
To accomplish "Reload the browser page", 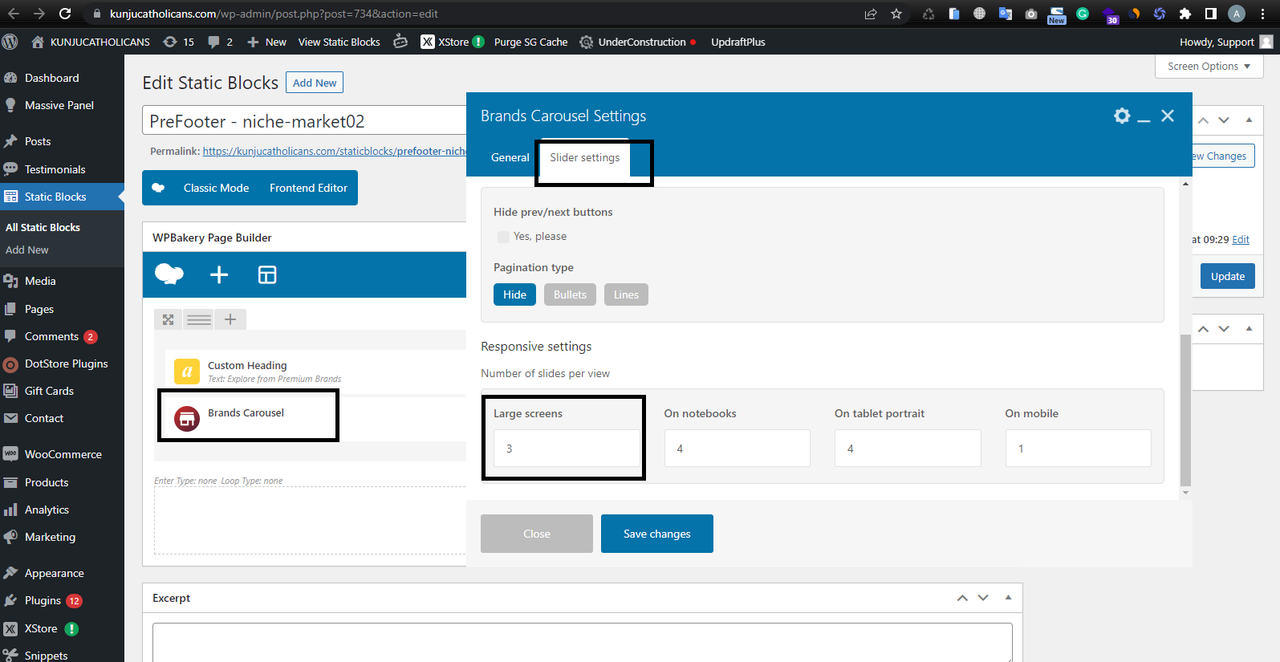I will pyautogui.click(x=65, y=14).
